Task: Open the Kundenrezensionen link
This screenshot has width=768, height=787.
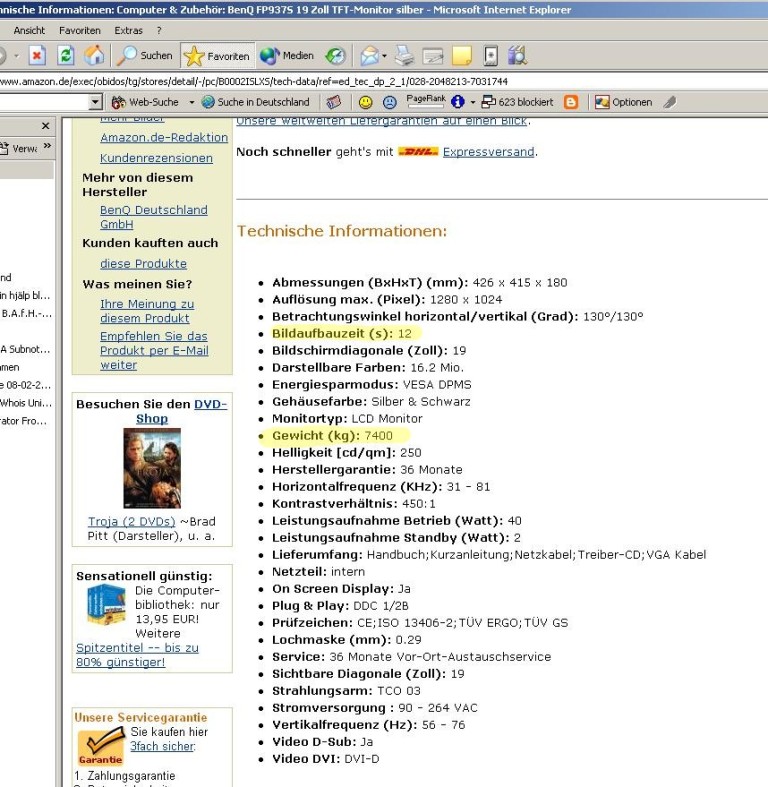Action: 156,158
